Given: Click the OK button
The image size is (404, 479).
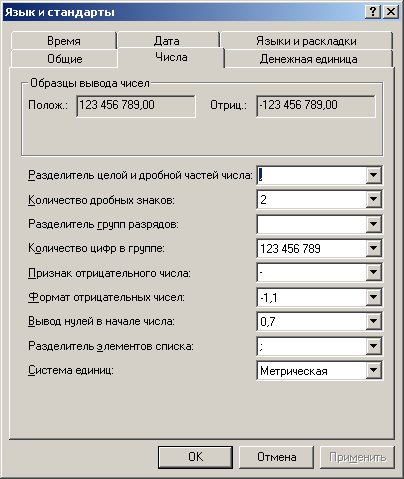Looking at the screenshot, I should pos(195,457).
